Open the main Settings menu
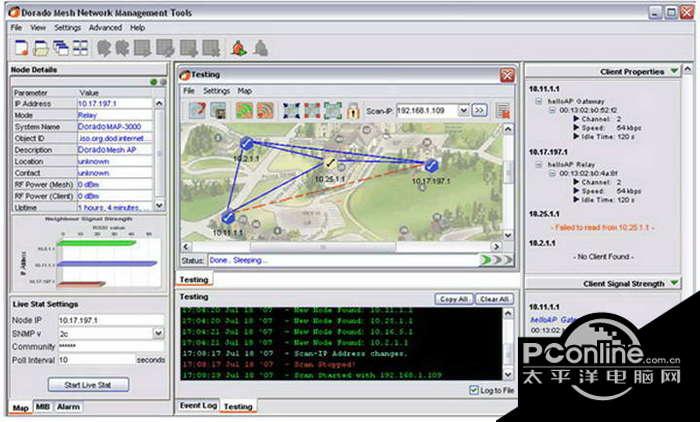This screenshot has height=422, width=700. tap(67, 28)
